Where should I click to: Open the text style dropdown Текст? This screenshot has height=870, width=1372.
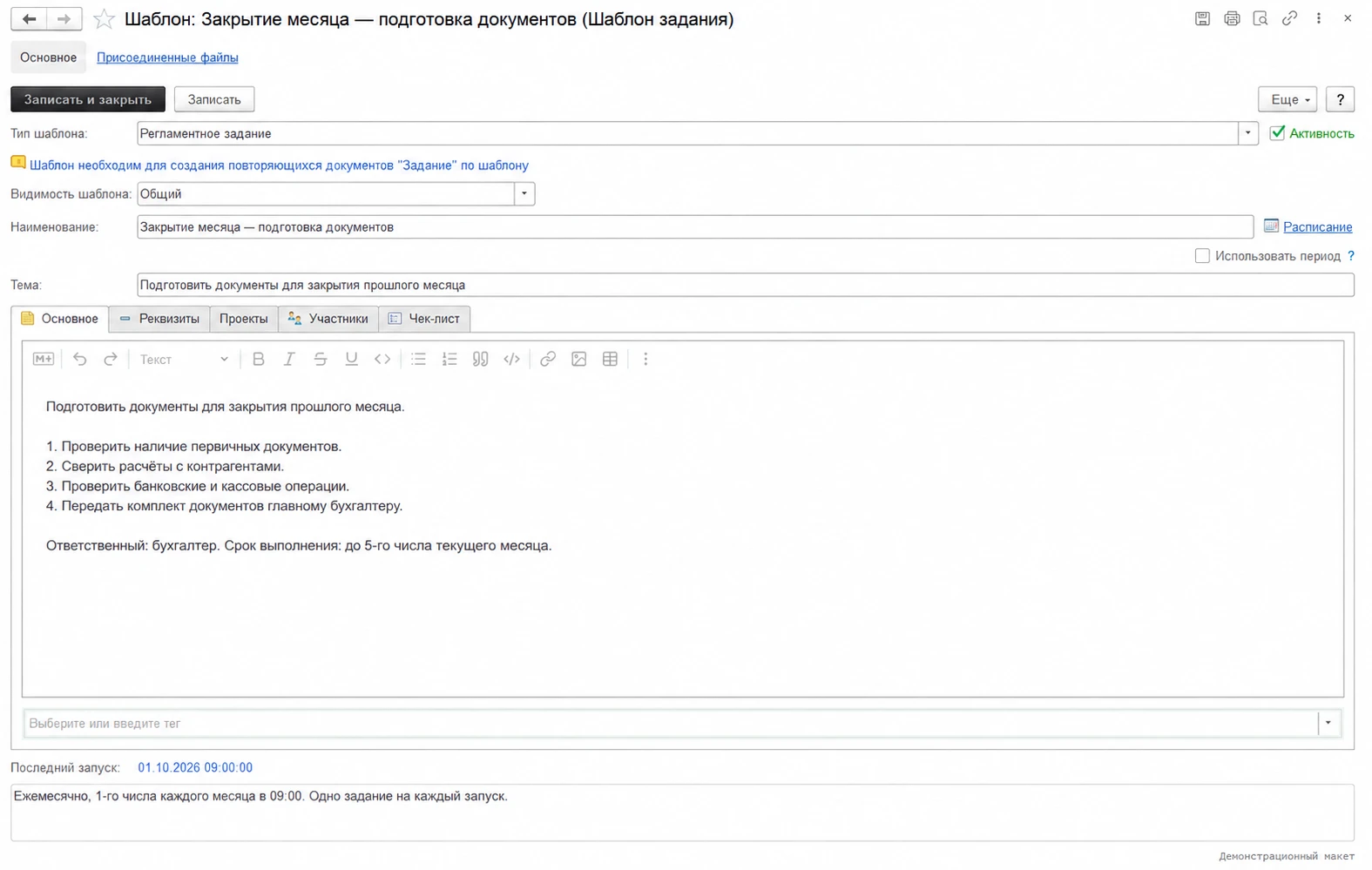(x=184, y=359)
